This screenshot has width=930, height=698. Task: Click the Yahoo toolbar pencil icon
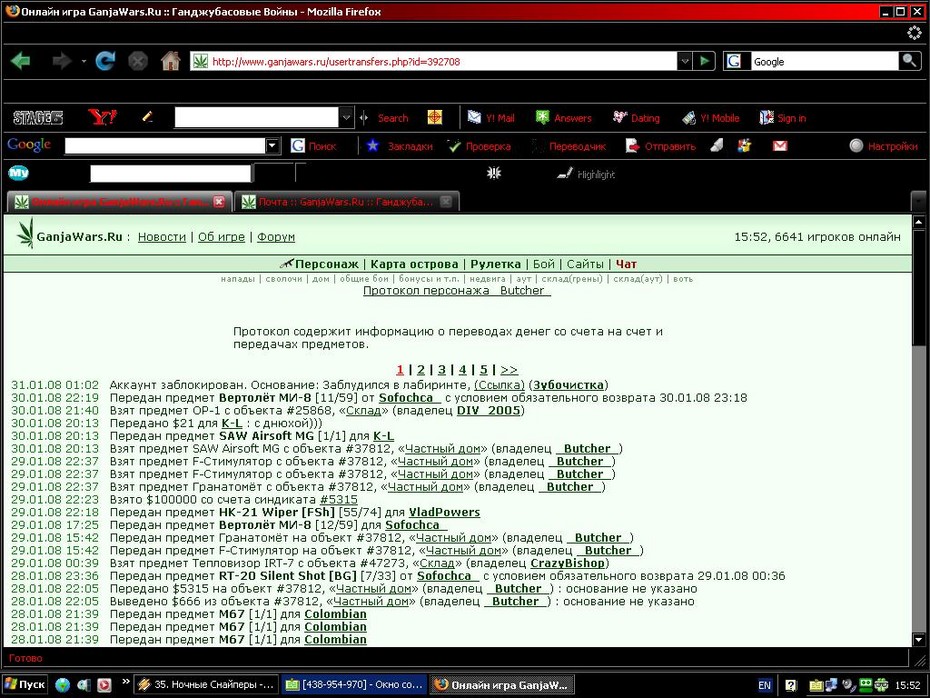click(148, 117)
